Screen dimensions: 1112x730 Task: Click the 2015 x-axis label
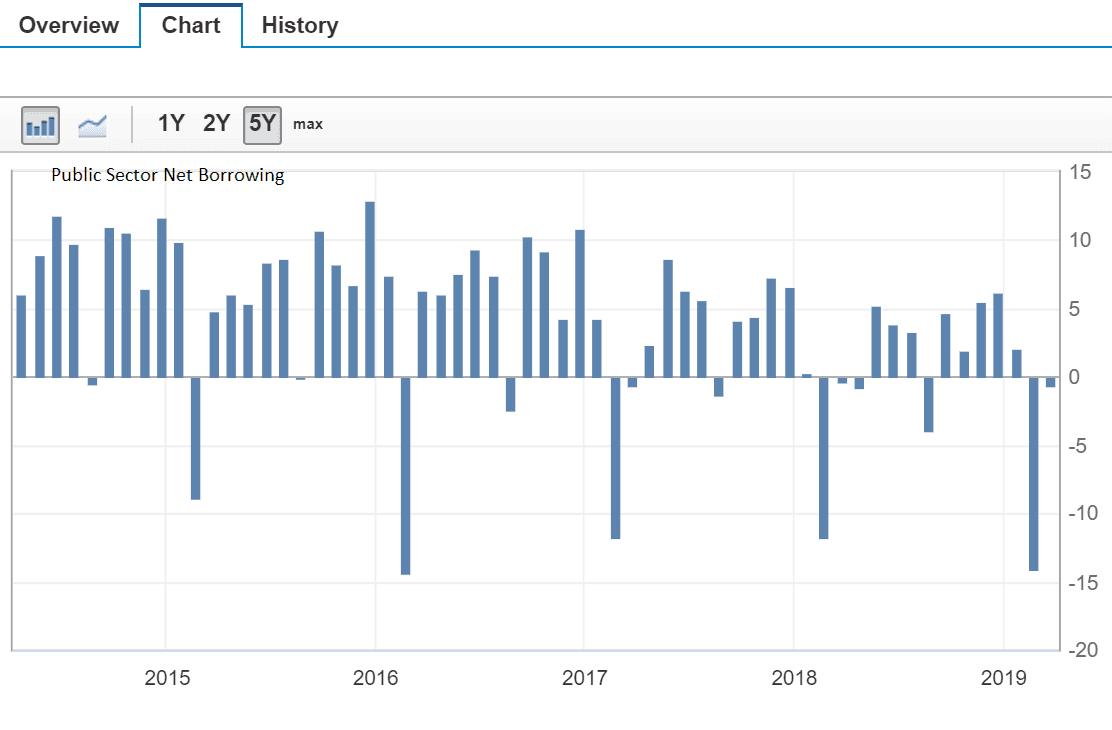[166, 679]
